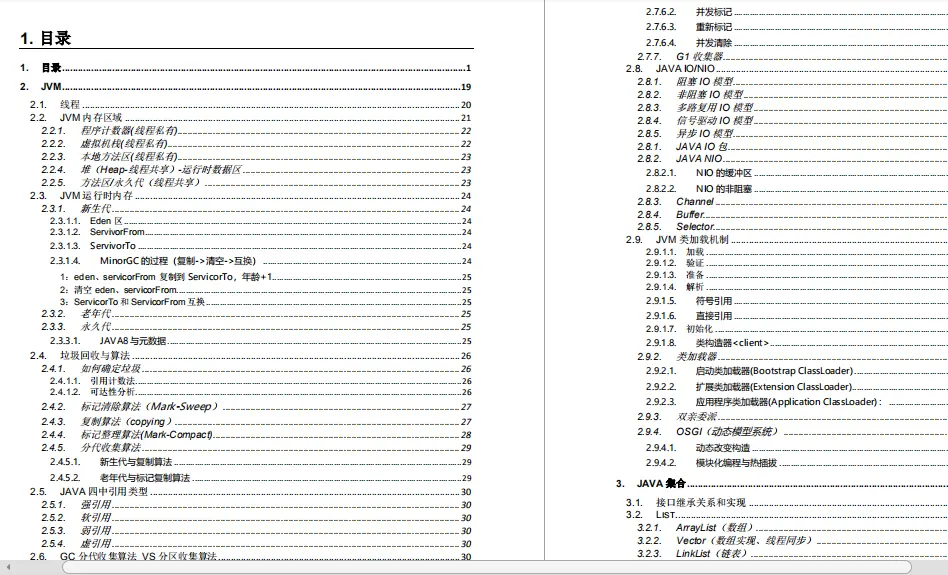Open entry '2.8.3. Channel'

(x=792, y=202)
